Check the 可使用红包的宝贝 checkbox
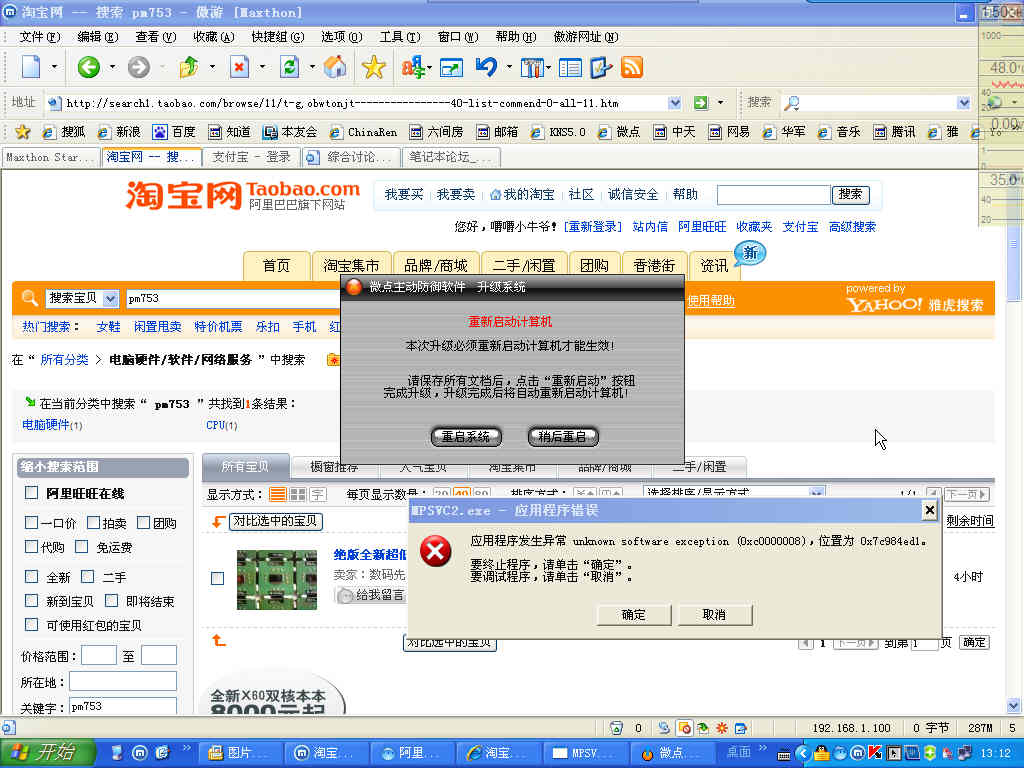 point(31,625)
